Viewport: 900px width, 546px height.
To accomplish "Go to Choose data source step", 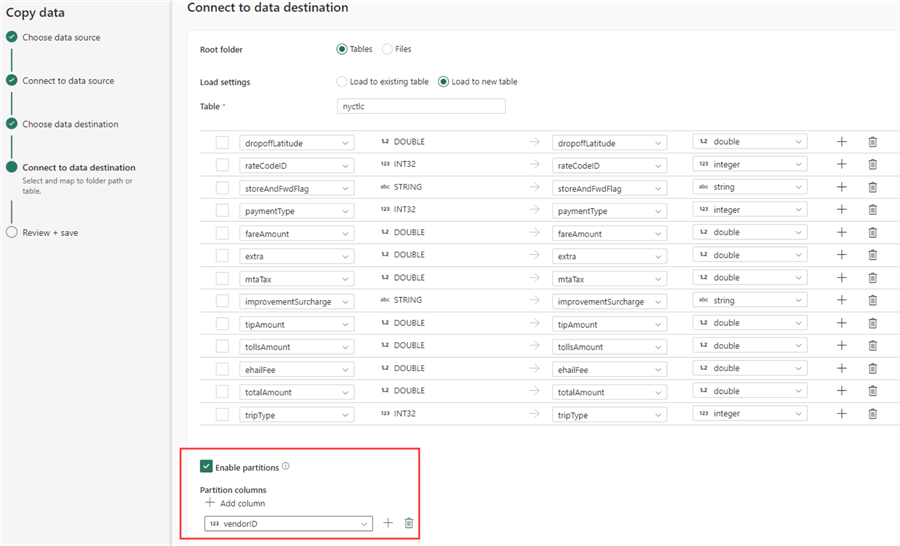I will point(61,38).
